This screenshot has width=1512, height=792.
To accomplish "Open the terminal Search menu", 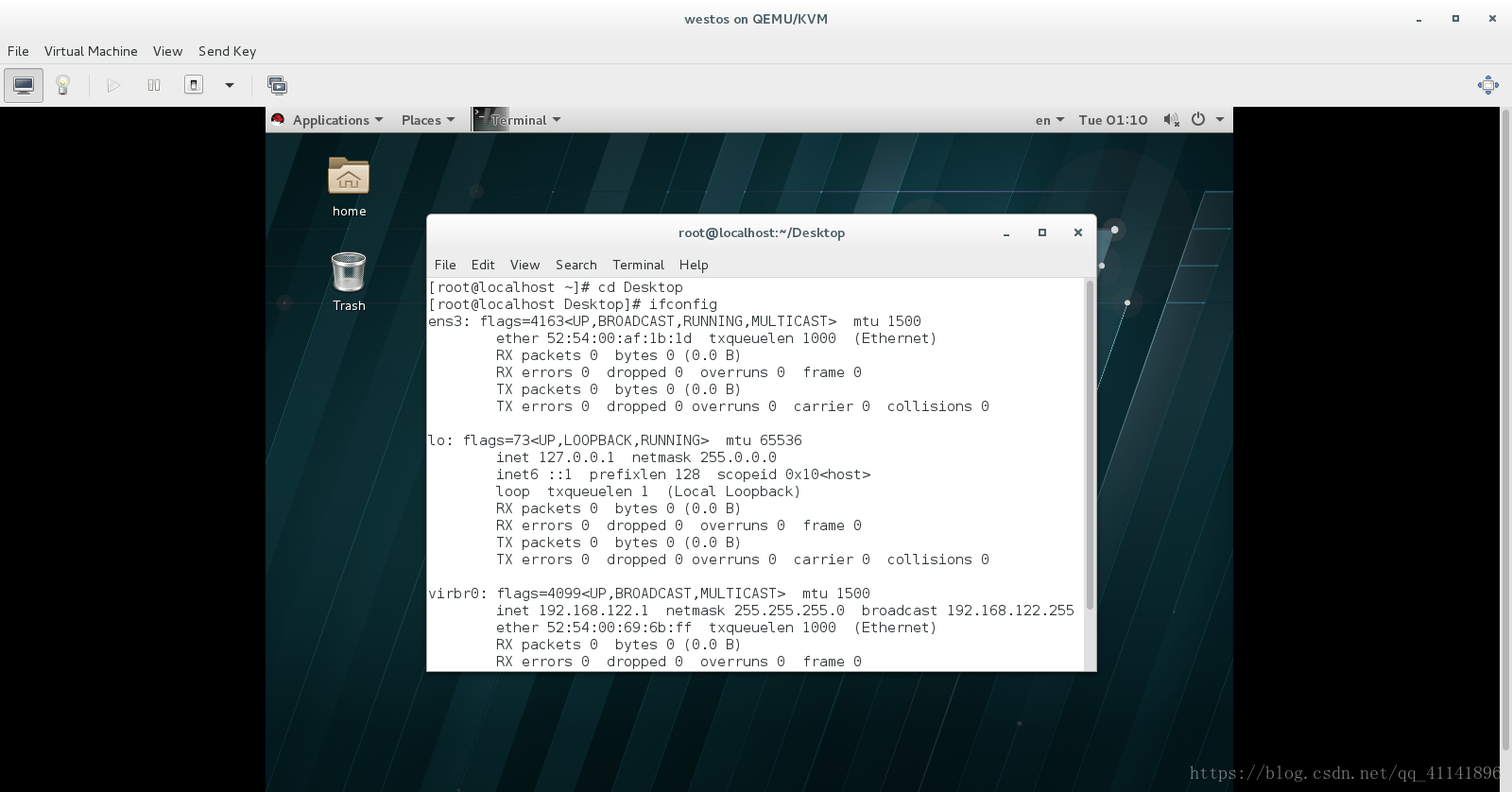I will click(576, 265).
